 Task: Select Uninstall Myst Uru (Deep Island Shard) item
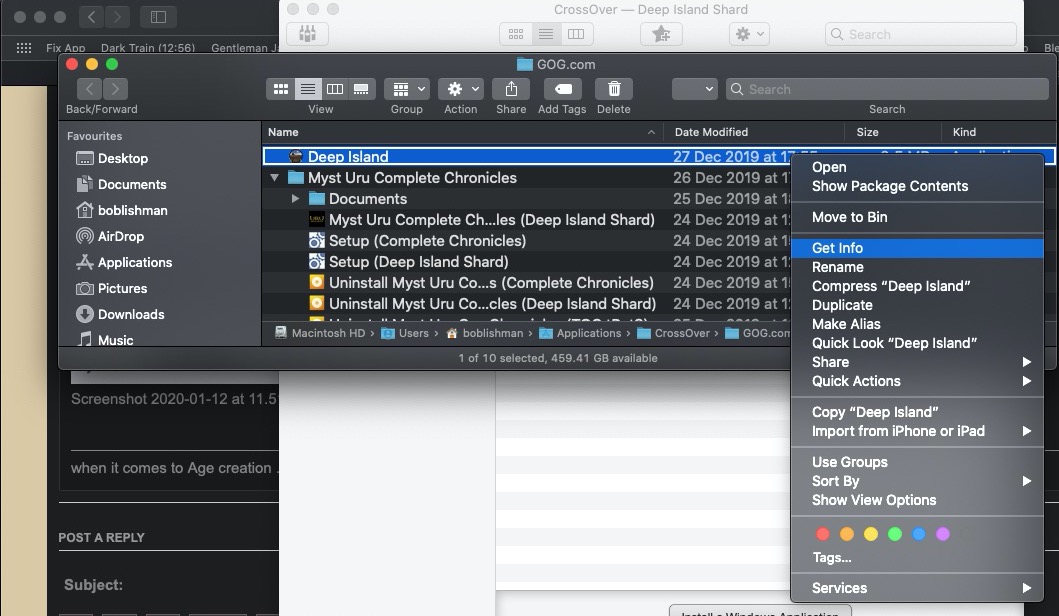pyautogui.click(x=492, y=303)
